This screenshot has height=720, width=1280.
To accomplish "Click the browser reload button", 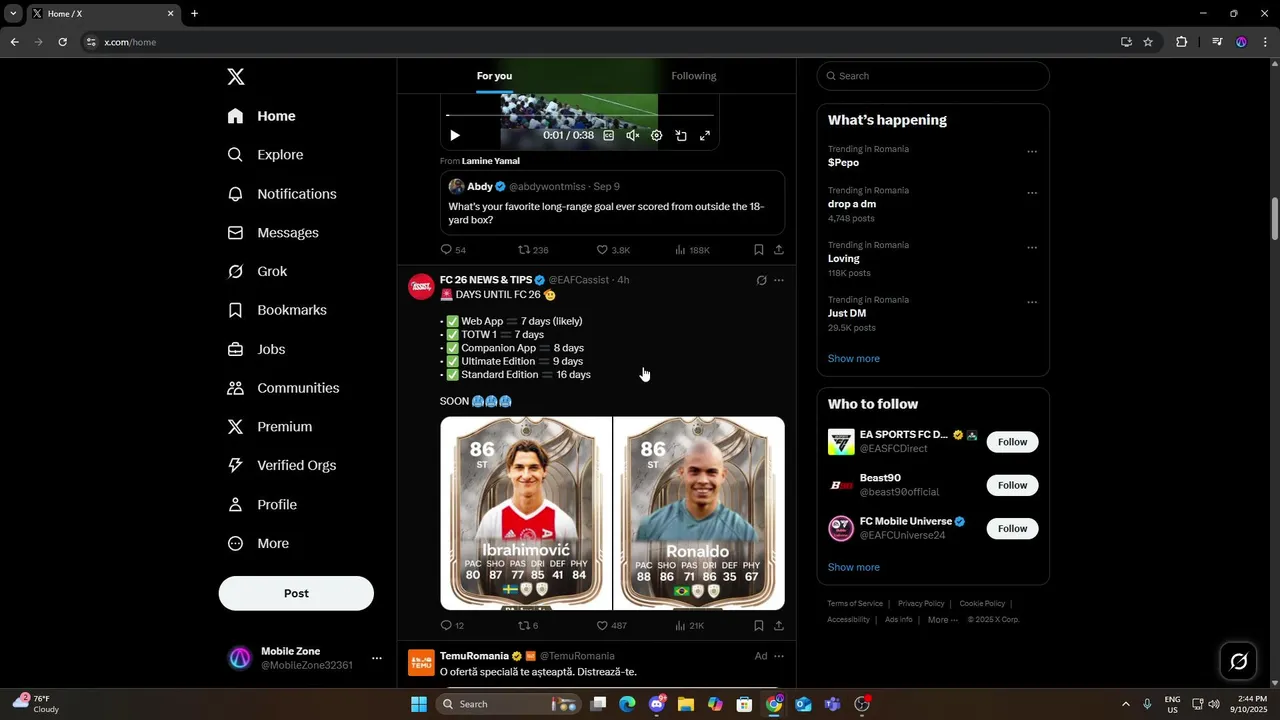I will [x=62, y=42].
